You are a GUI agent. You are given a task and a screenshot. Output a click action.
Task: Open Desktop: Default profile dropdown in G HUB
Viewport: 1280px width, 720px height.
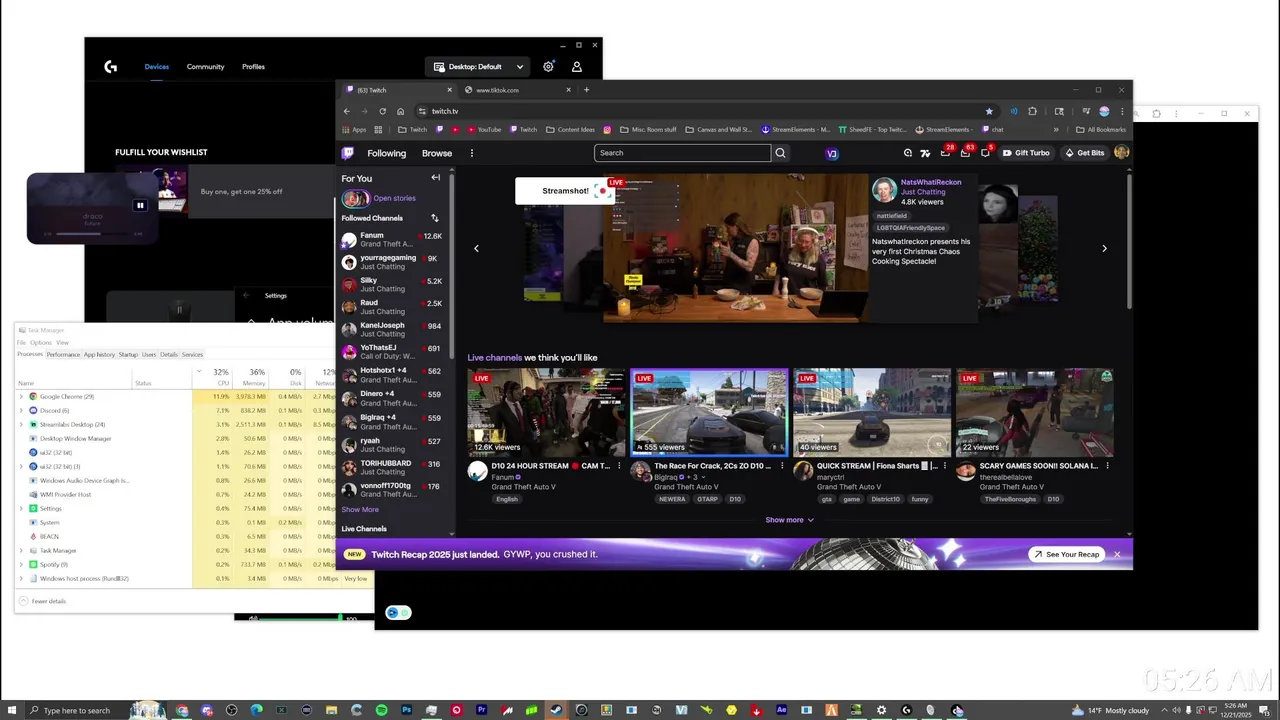pos(479,67)
